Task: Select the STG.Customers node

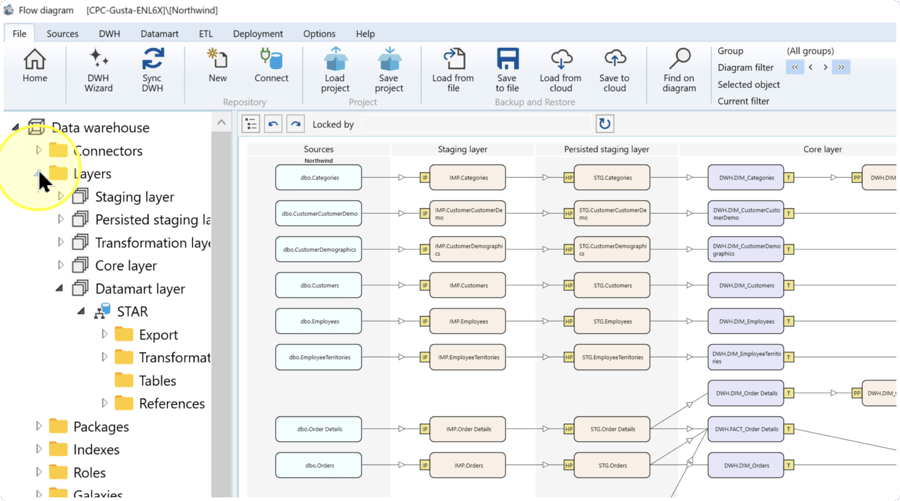Action: (x=612, y=285)
